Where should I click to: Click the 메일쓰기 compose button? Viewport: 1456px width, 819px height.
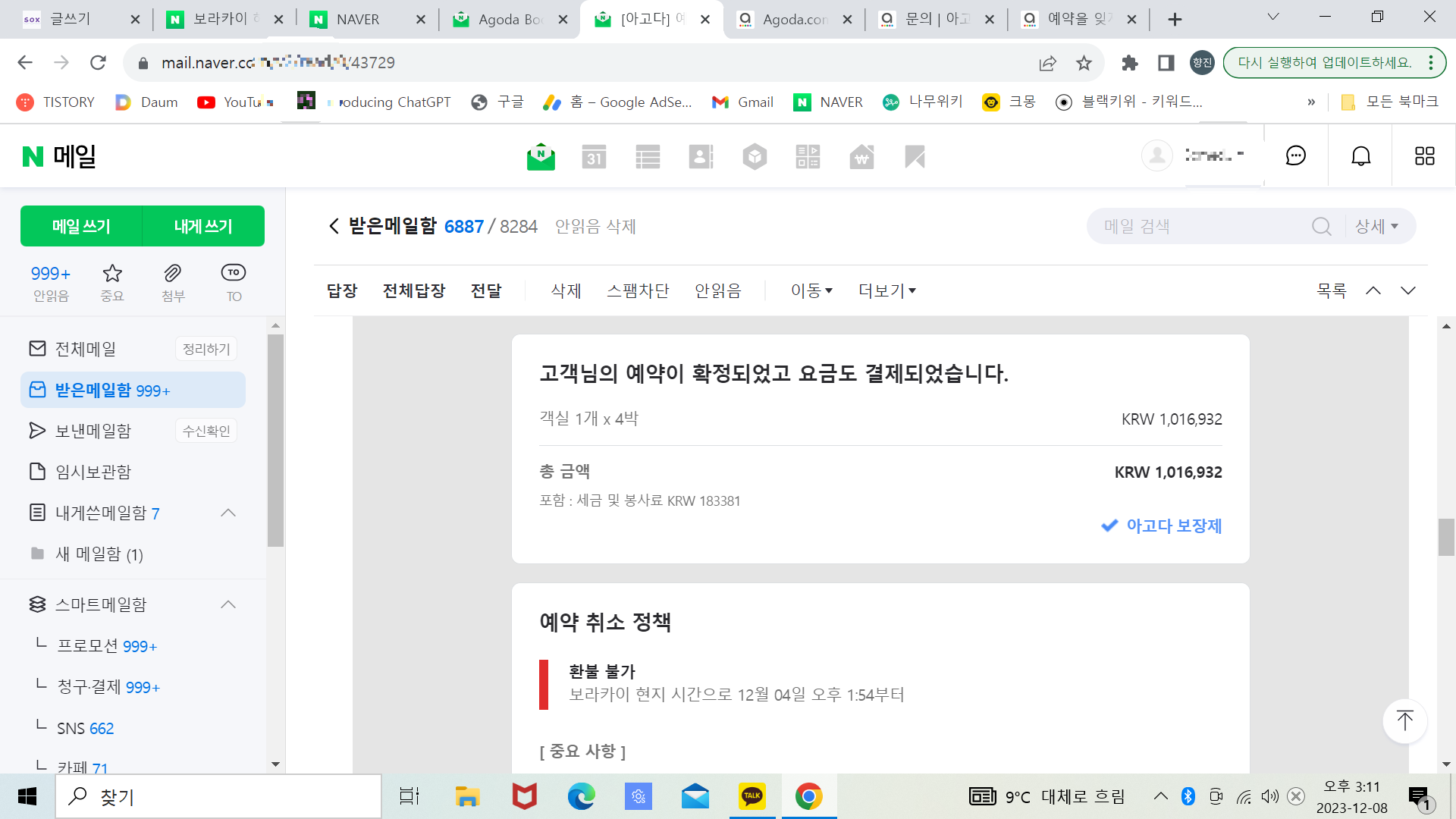coord(81,227)
